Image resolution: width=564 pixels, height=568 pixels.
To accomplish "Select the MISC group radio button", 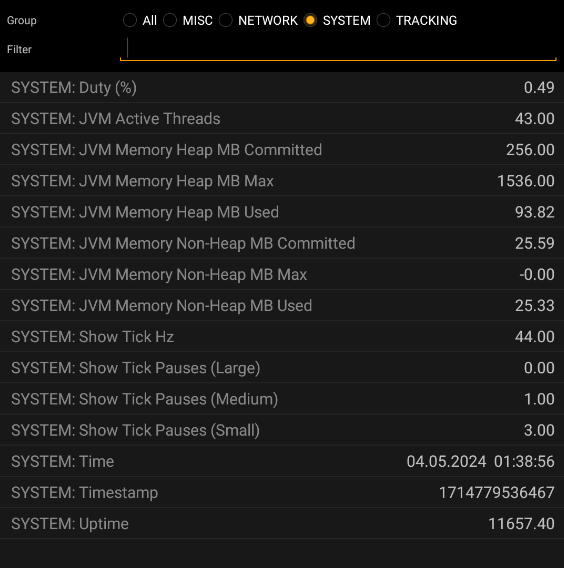I will 170,20.
